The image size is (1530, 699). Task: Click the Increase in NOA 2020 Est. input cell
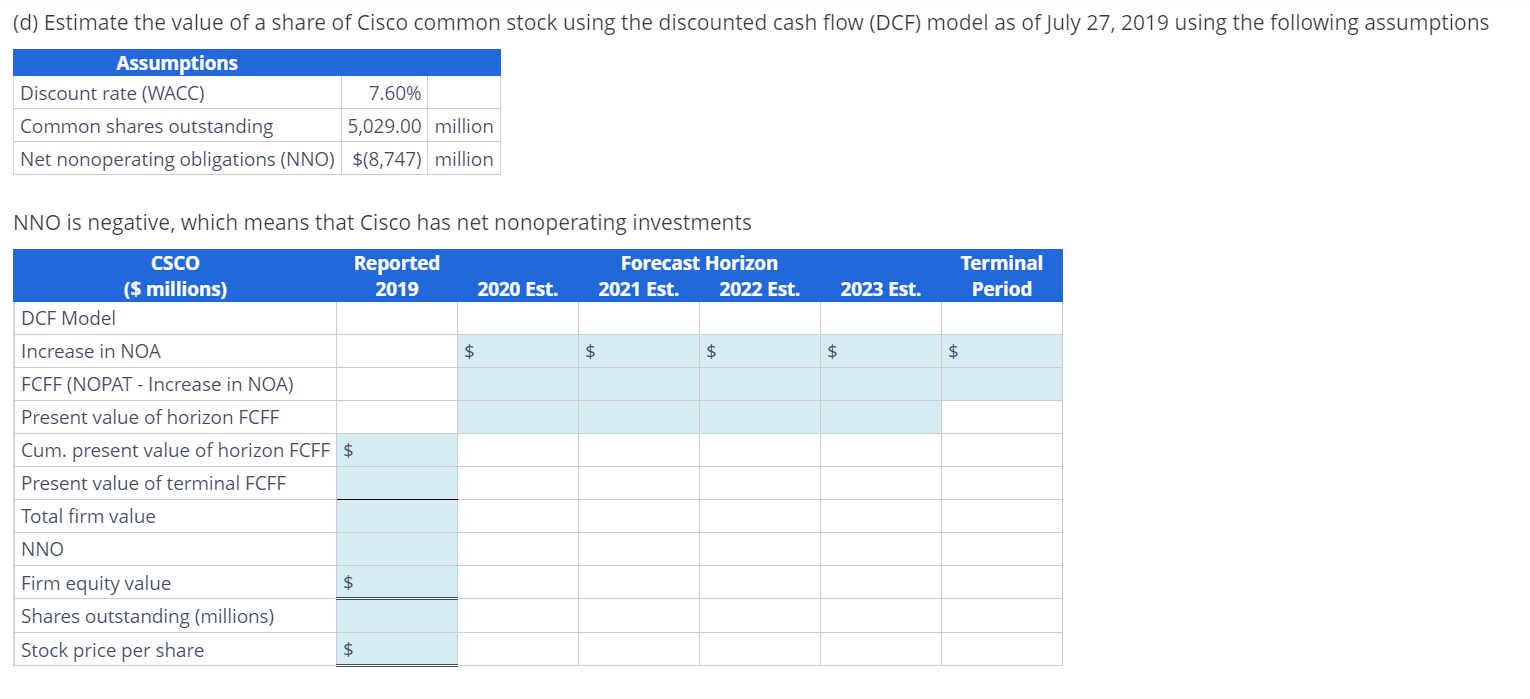(x=517, y=350)
